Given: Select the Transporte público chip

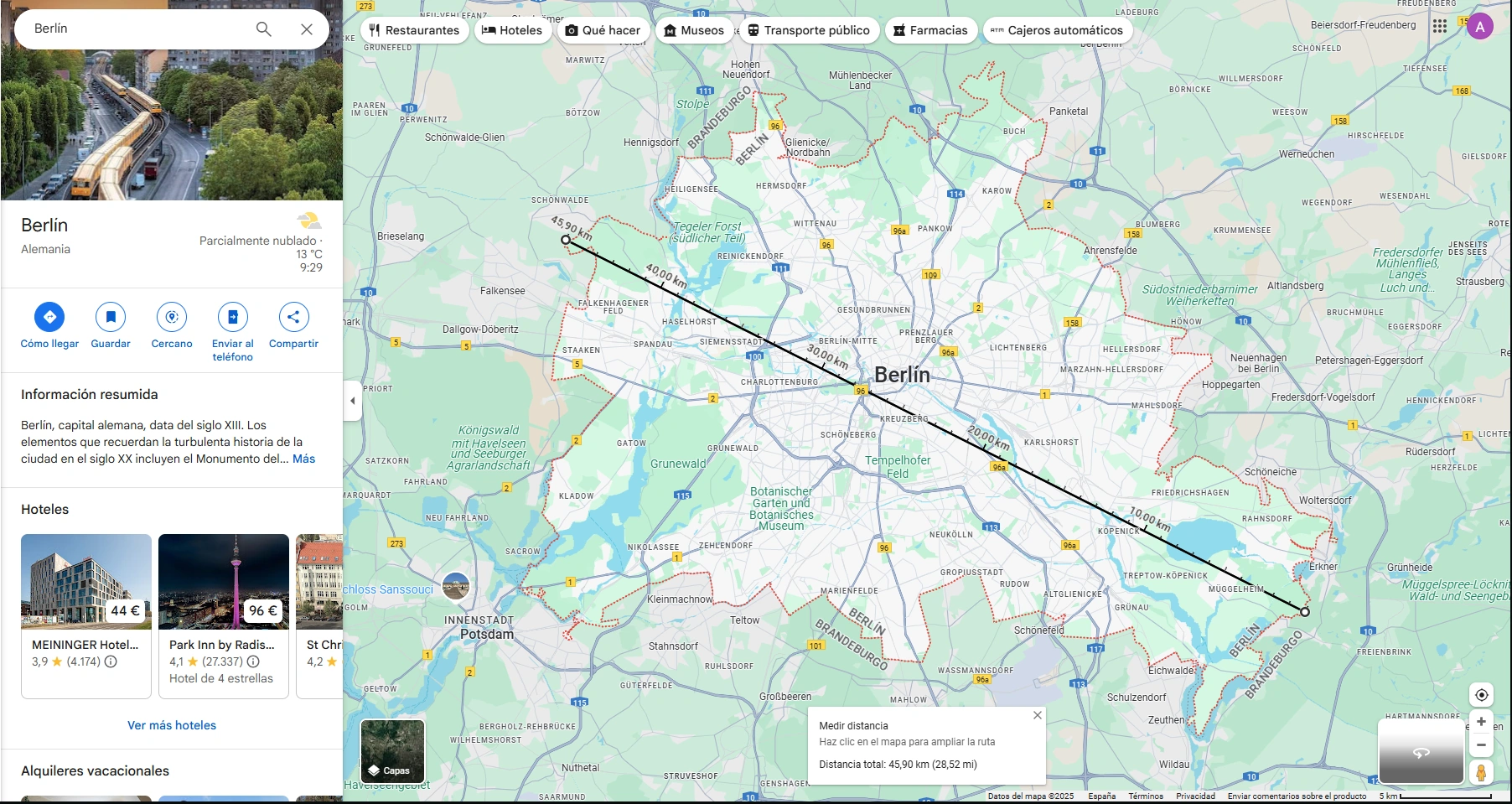Looking at the screenshot, I should point(809,30).
